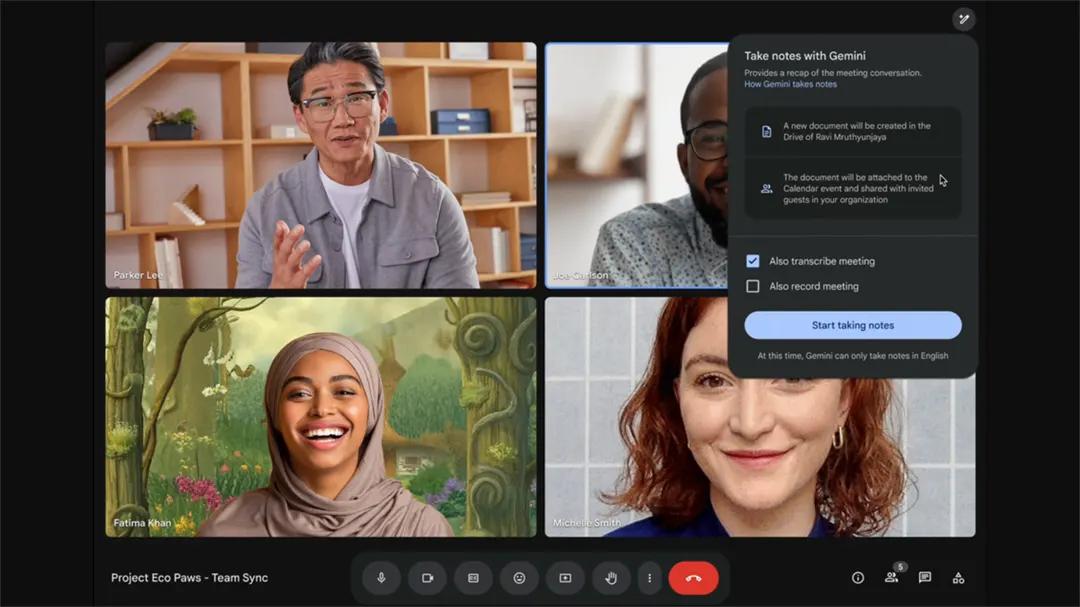Click the Gemini pencil icon at top right
This screenshot has height=607, width=1080.
pyautogui.click(x=964, y=19)
